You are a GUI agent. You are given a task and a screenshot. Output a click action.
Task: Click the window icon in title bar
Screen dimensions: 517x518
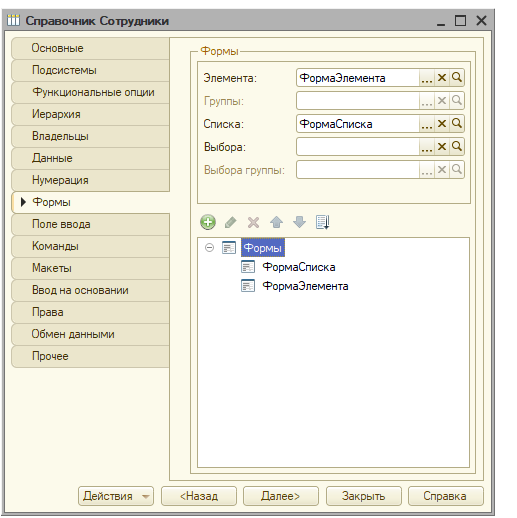coord(14,20)
